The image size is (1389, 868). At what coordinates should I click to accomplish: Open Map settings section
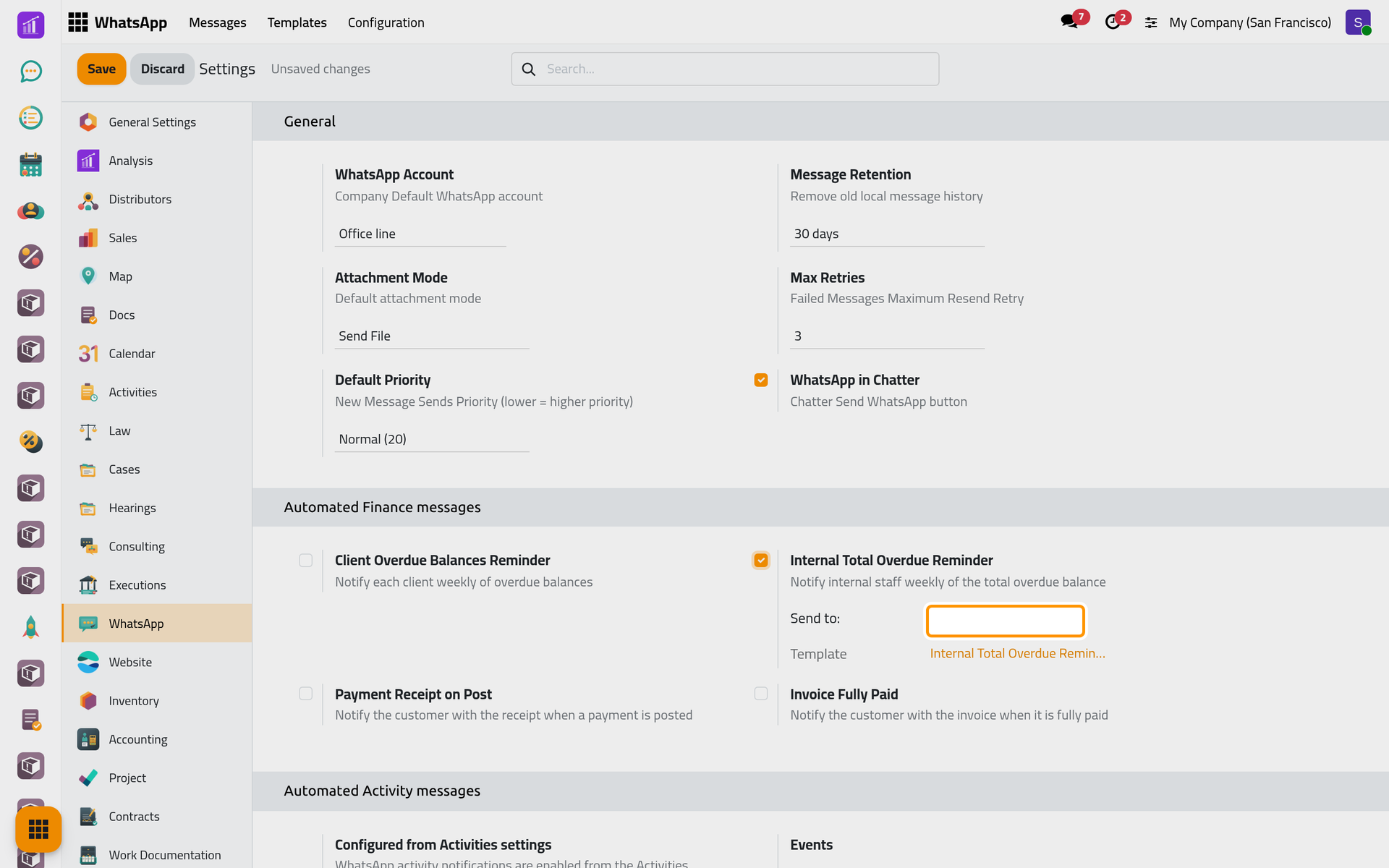click(x=157, y=276)
